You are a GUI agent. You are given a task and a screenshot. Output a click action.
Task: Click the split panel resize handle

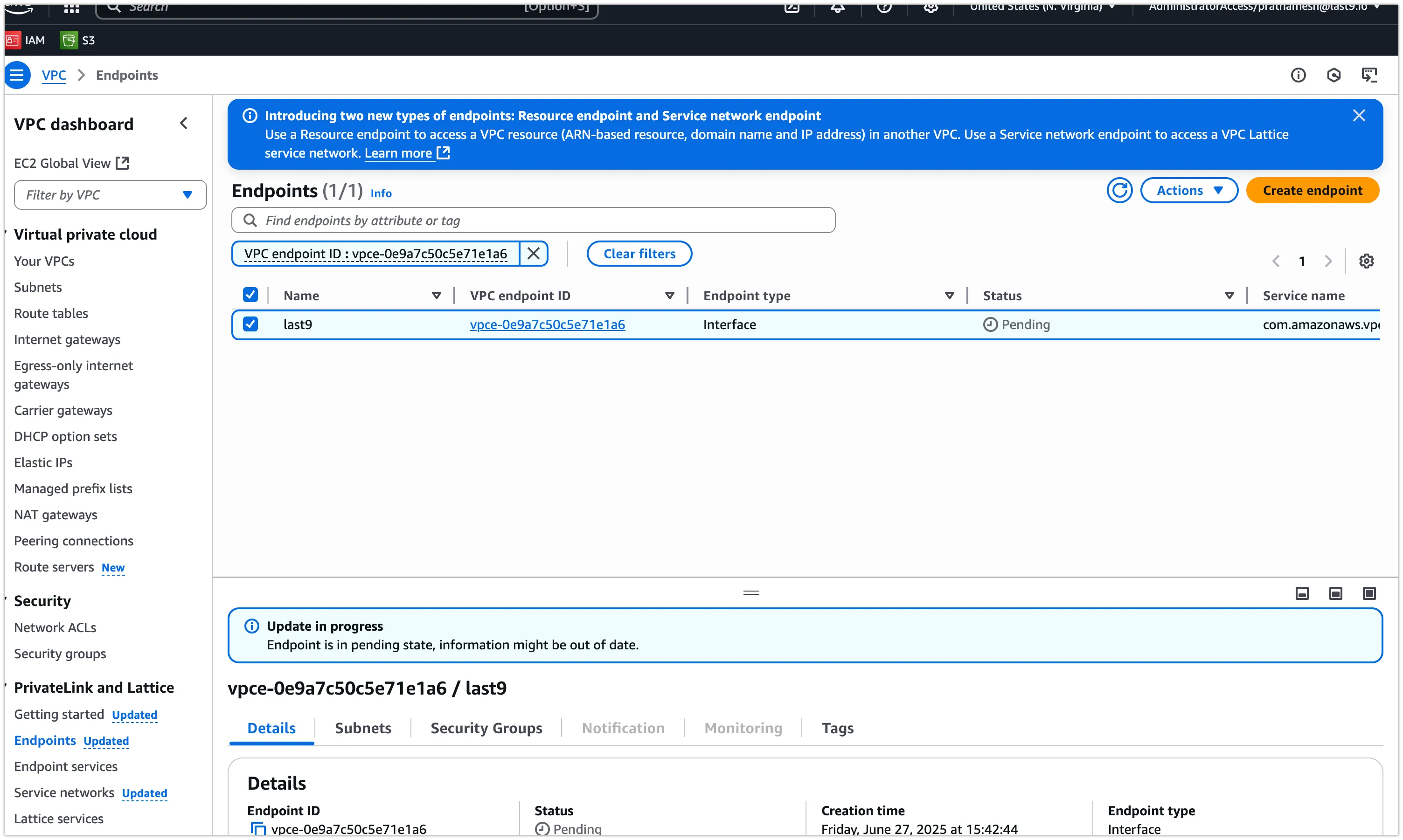click(x=751, y=592)
